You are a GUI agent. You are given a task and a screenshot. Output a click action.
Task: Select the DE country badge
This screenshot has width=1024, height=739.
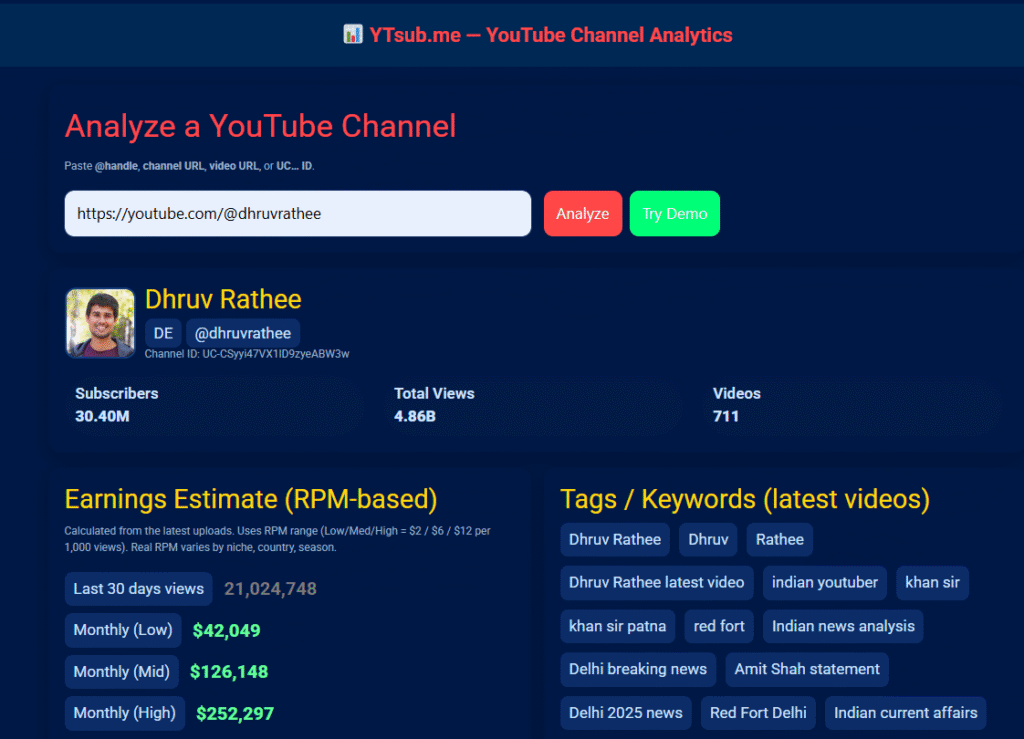[x=162, y=333]
